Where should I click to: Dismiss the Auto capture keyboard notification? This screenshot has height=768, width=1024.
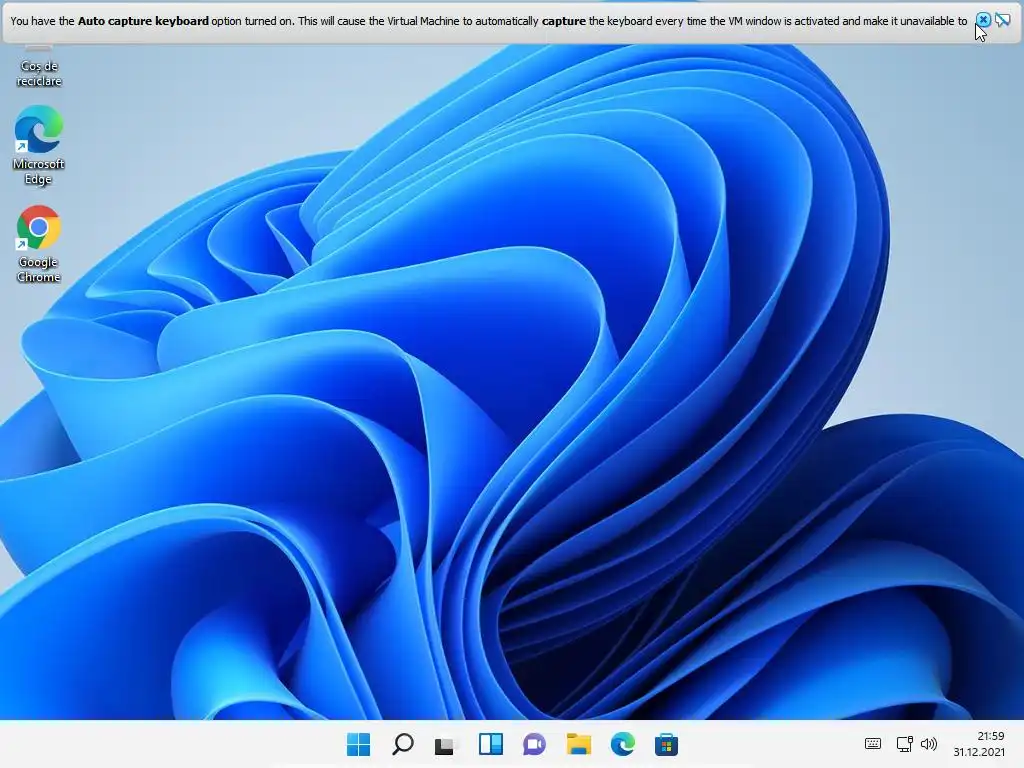[983, 20]
